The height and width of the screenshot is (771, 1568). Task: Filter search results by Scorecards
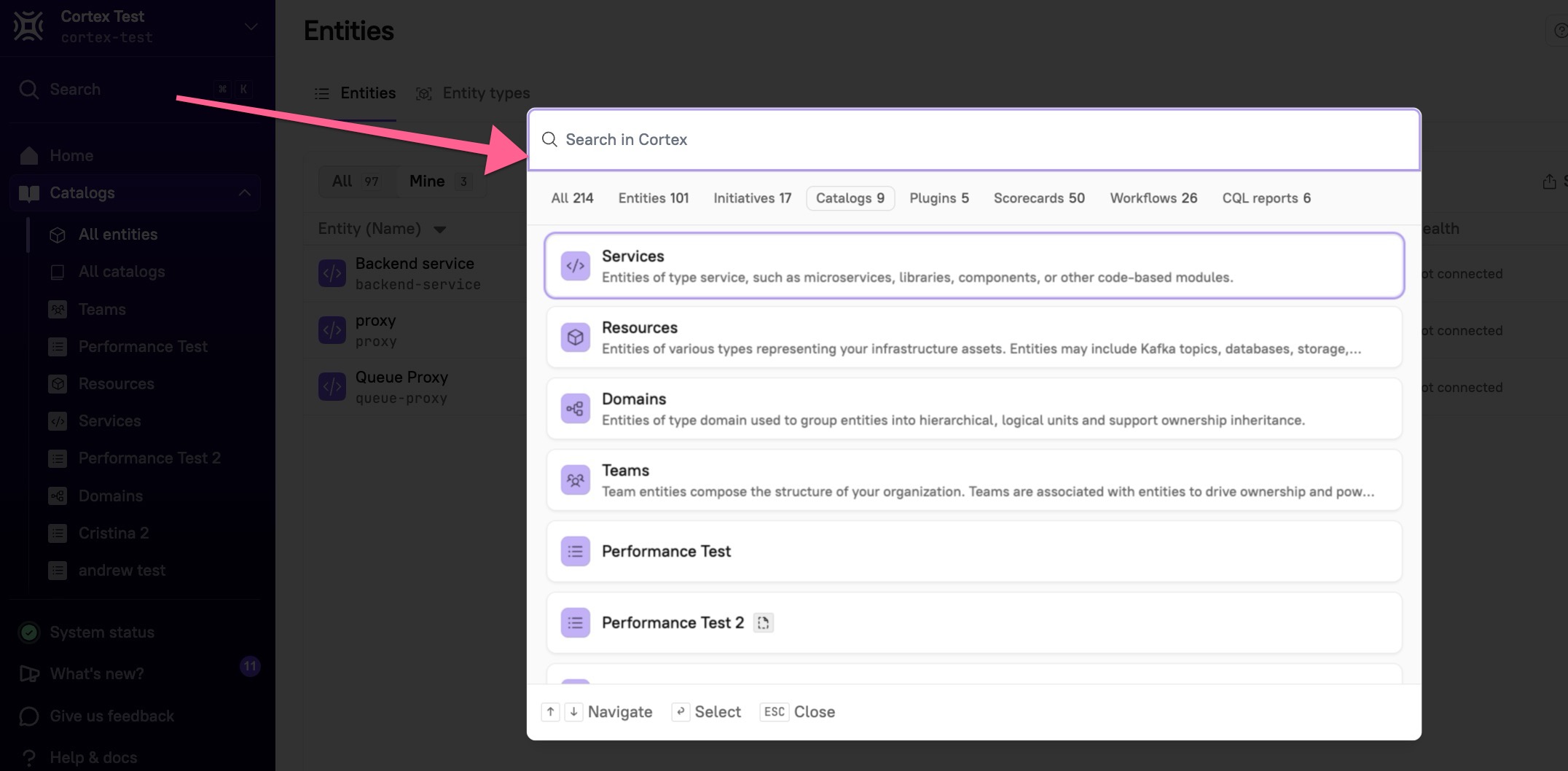pos(1038,198)
